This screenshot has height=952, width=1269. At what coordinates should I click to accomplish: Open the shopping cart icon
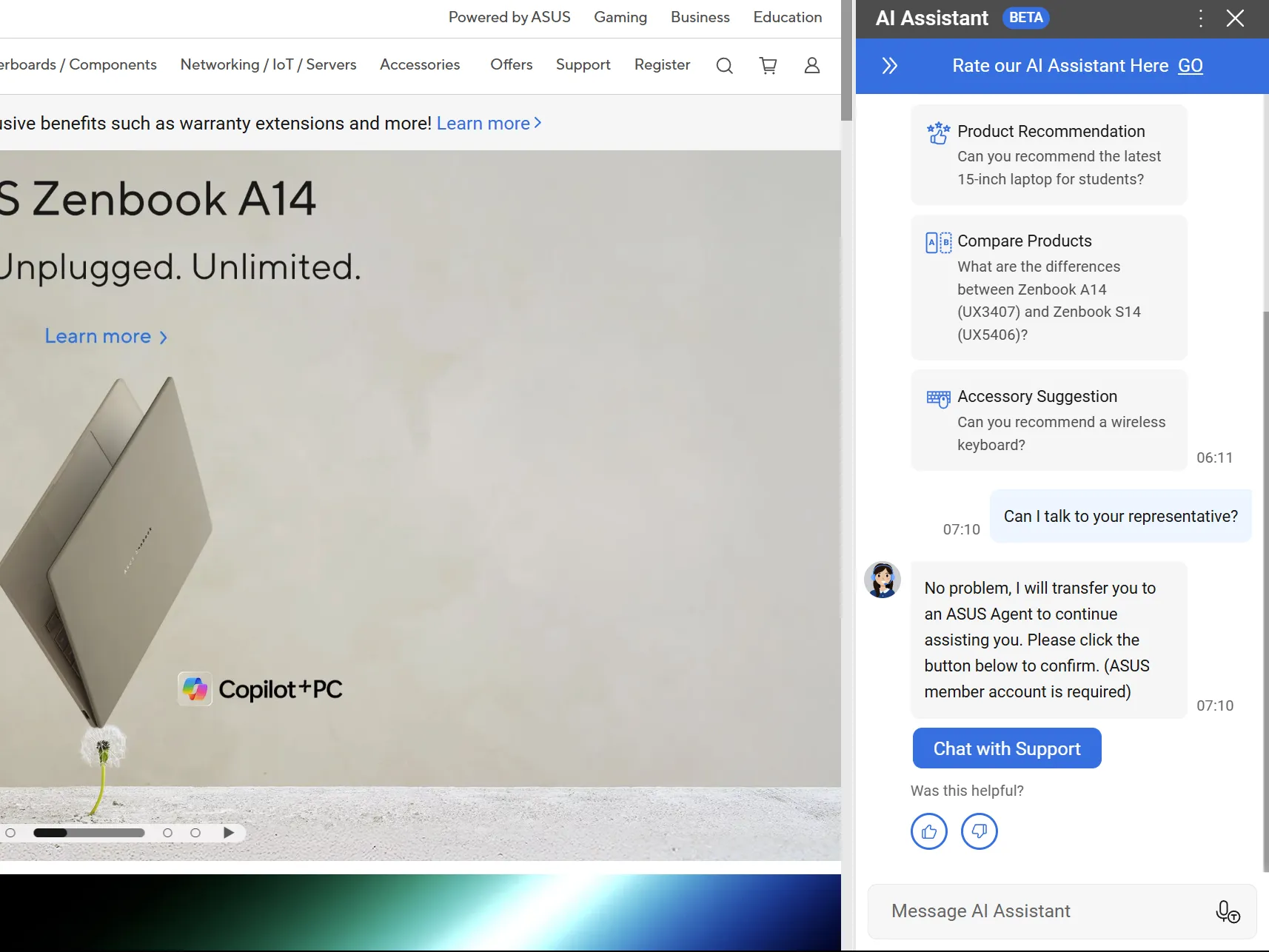(x=768, y=65)
